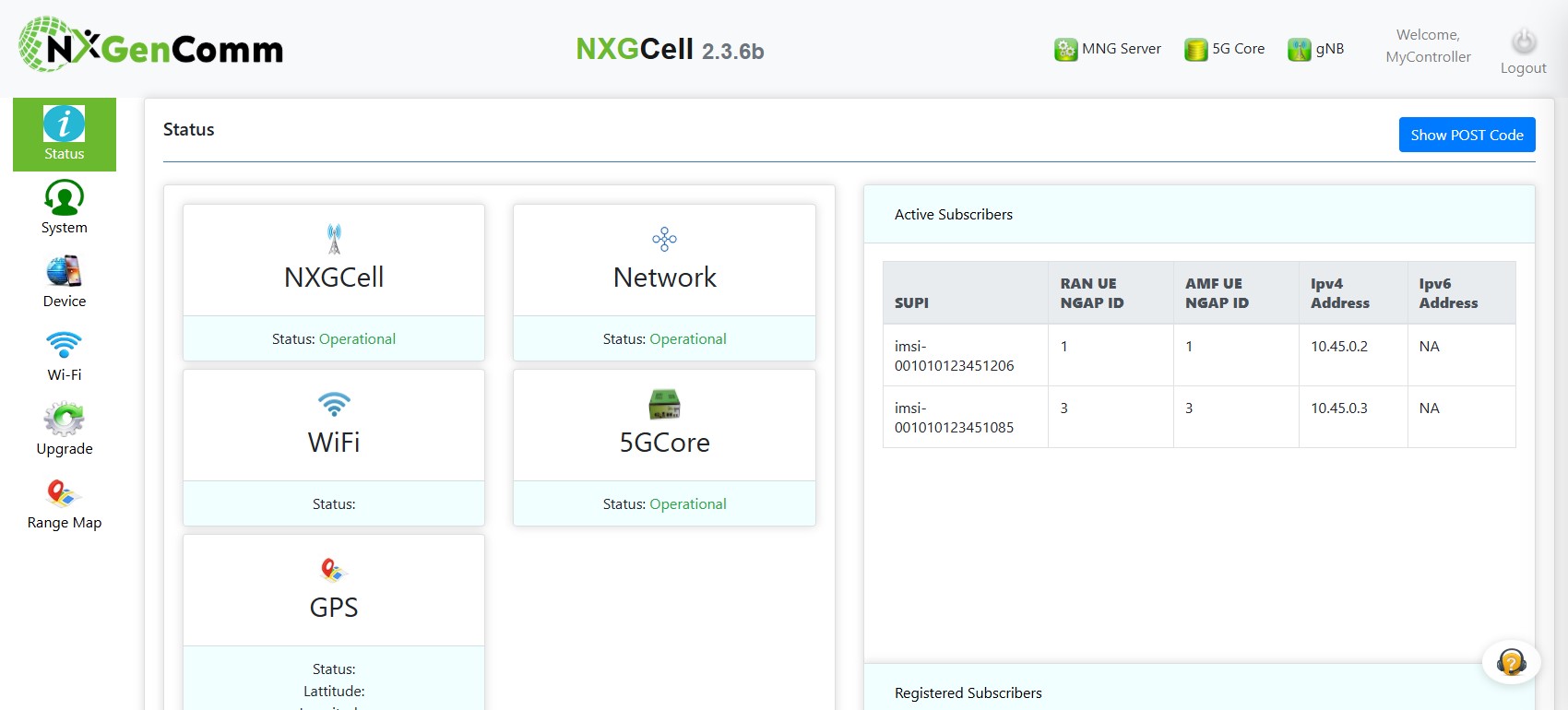Click the GPS Lattitude field
The image size is (1568, 710).
(x=334, y=692)
